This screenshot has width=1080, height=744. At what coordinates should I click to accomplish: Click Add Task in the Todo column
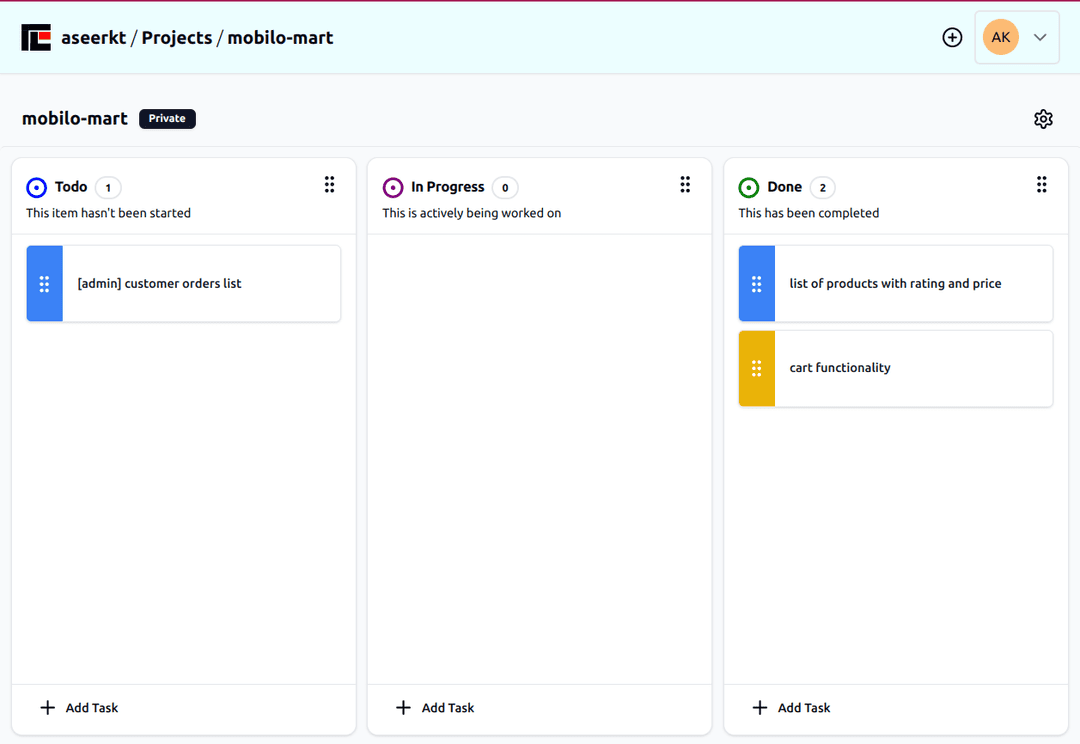[78, 707]
